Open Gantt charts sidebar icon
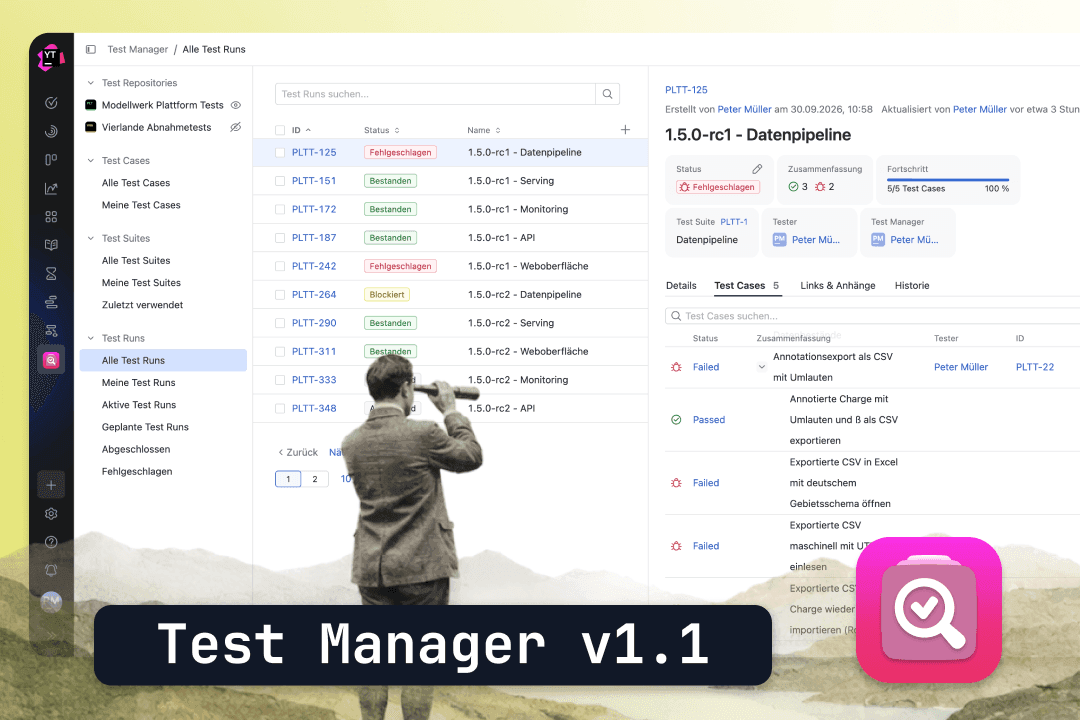 pos(51,302)
